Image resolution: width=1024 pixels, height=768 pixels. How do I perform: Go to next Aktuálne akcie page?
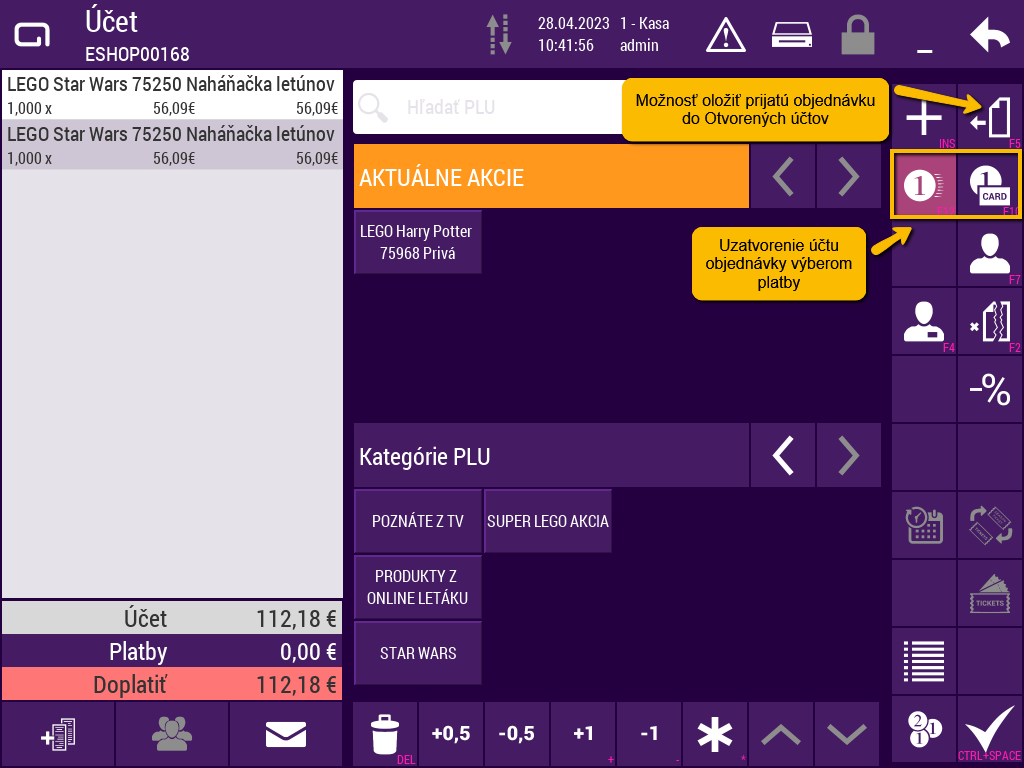coord(848,177)
